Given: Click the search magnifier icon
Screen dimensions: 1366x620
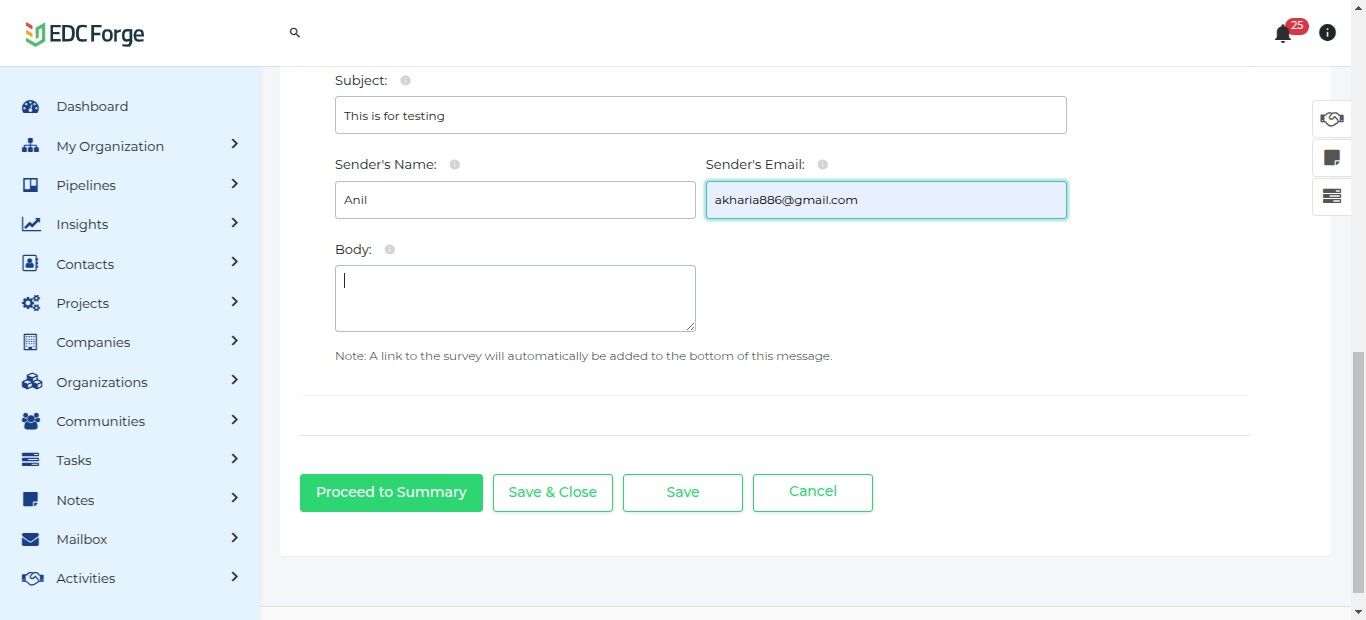Looking at the screenshot, I should tap(295, 33).
